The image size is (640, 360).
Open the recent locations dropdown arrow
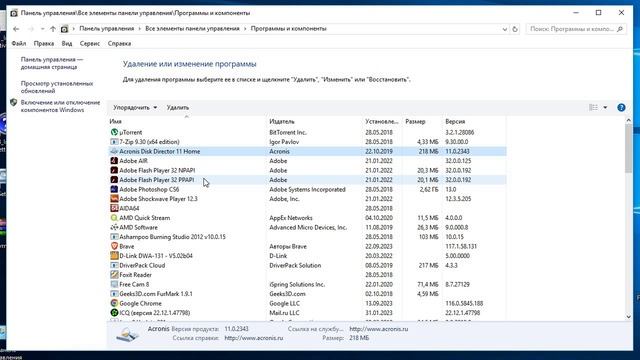[x=42, y=29]
